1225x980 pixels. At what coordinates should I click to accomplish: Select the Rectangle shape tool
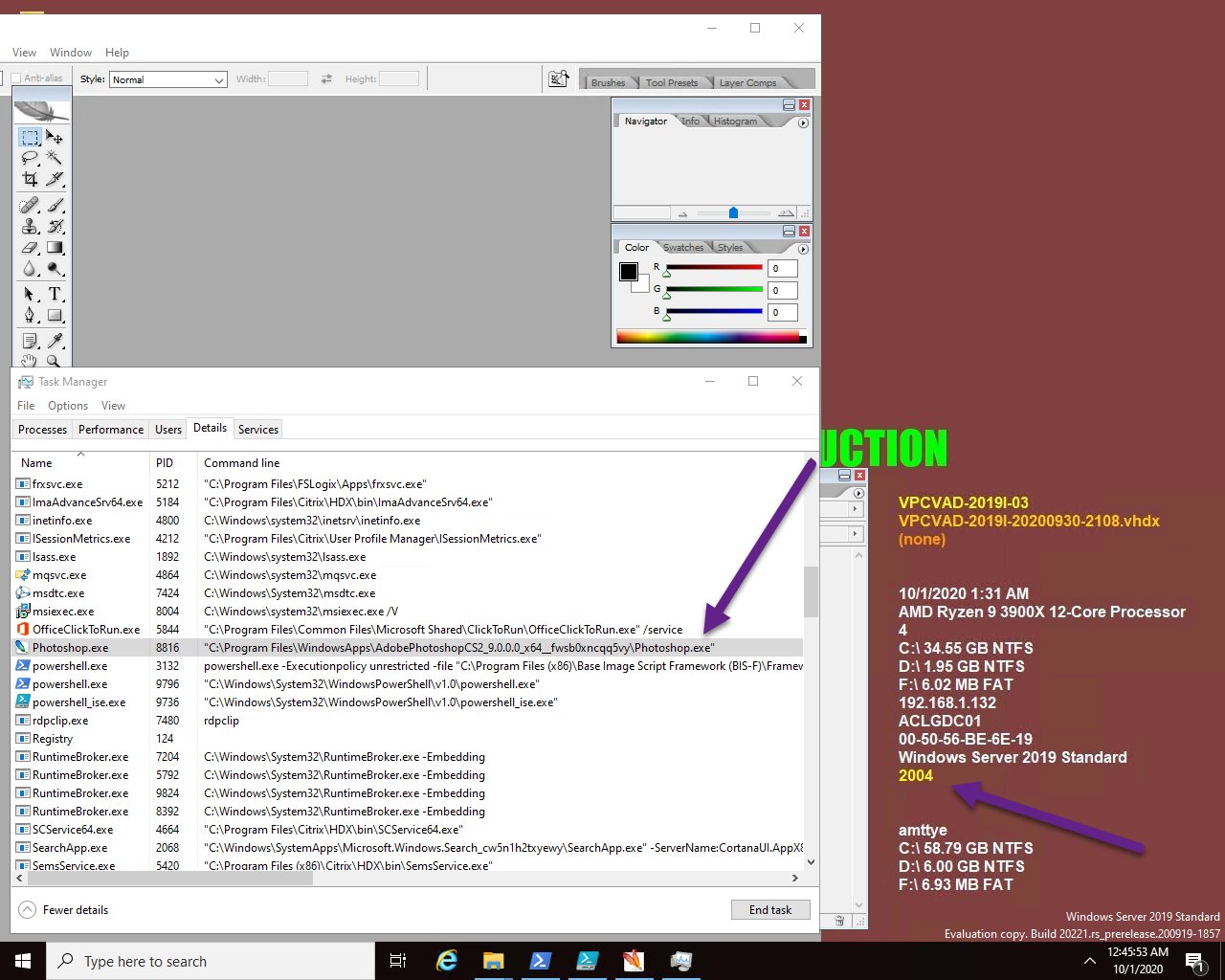tap(55, 315)
